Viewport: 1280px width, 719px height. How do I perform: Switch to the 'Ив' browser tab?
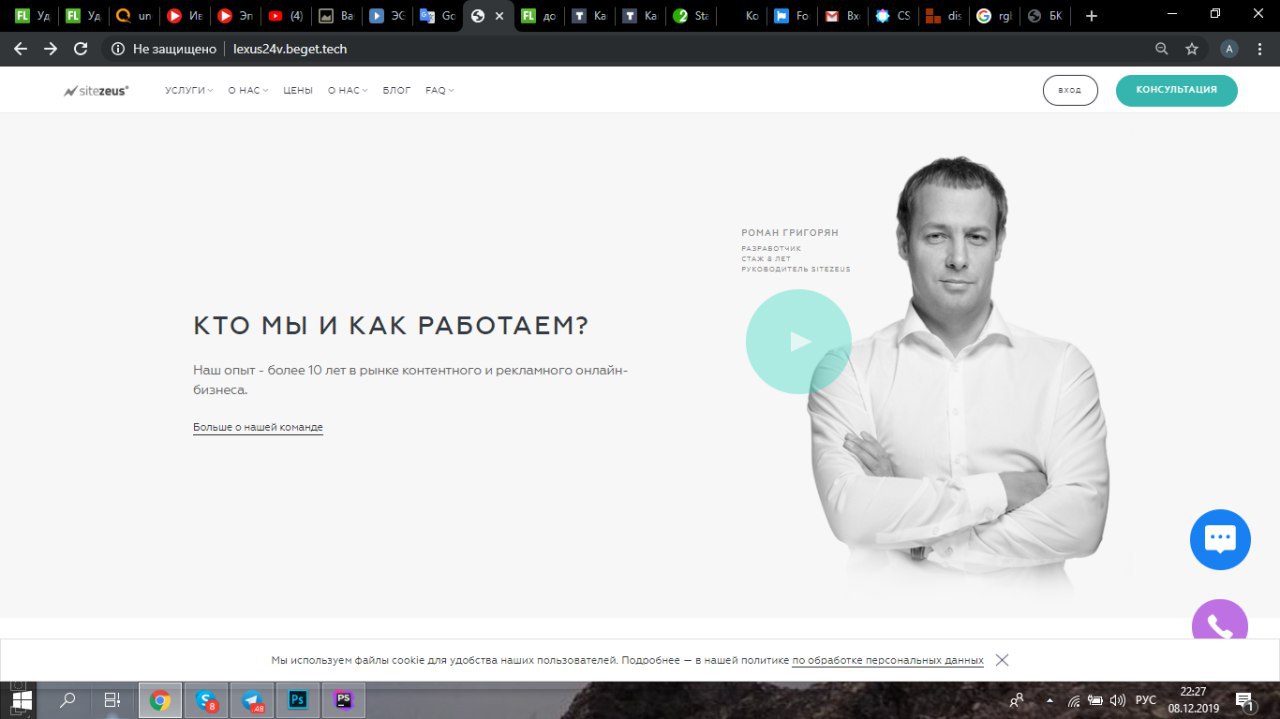(x=185, y=16)
